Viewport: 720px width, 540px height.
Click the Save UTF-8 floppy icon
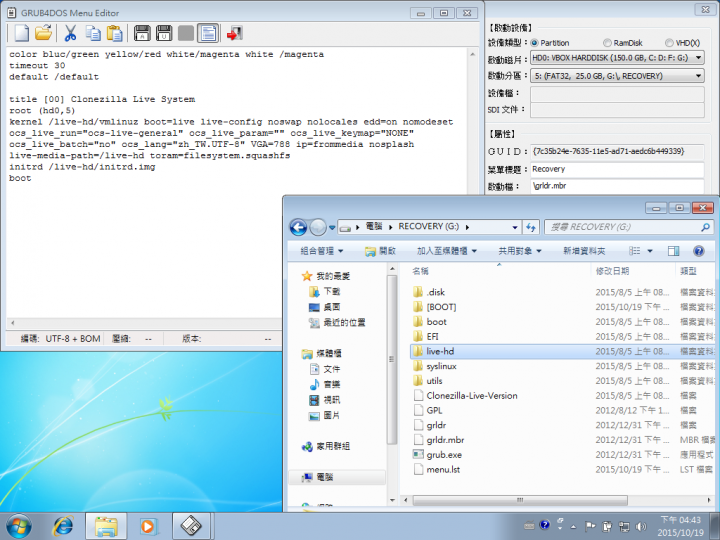tap(164, 33)
